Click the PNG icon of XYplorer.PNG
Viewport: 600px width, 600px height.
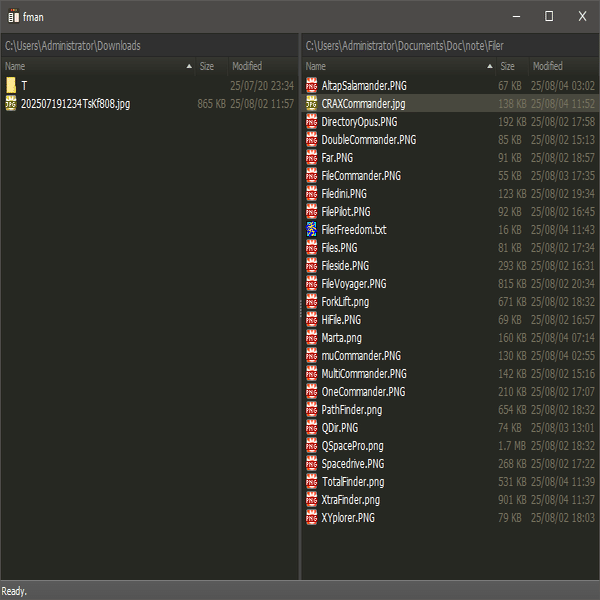(x=311, y=518)
